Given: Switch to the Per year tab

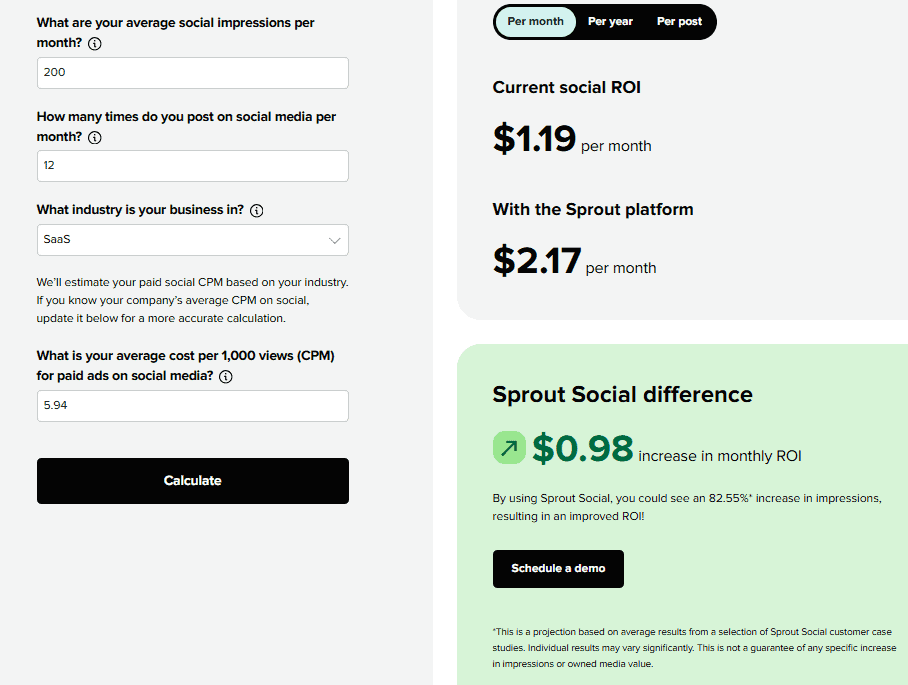Looking at the screenshot, I should (x=610, y=21).
